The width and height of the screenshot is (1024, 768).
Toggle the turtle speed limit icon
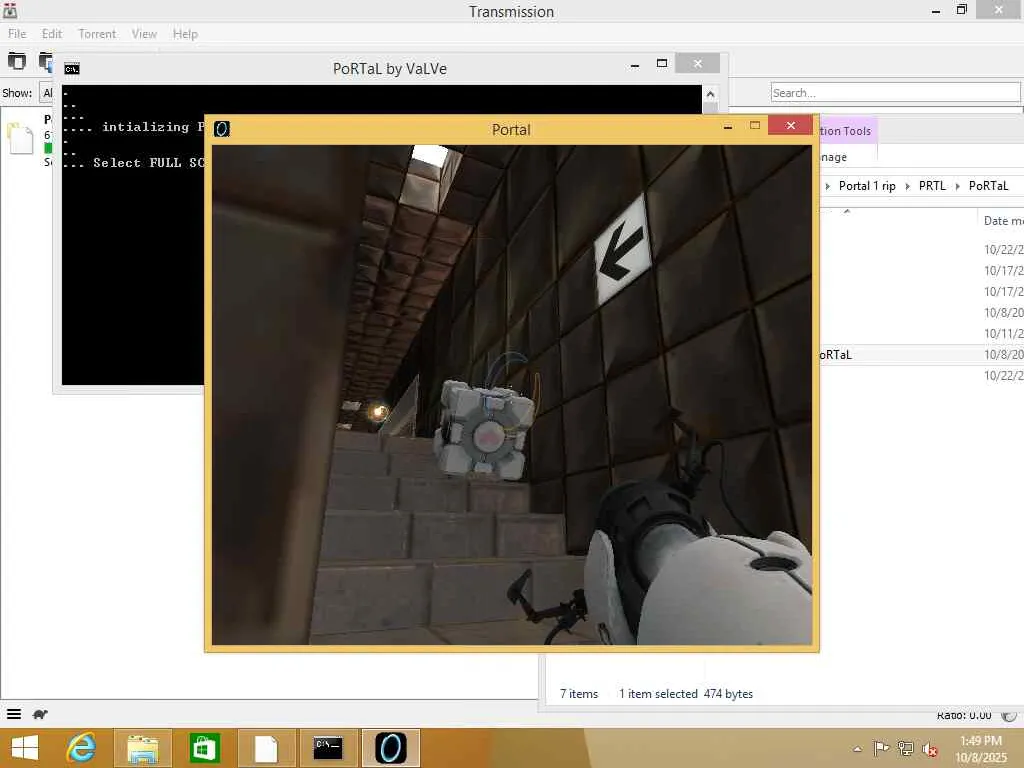point(40,714)
